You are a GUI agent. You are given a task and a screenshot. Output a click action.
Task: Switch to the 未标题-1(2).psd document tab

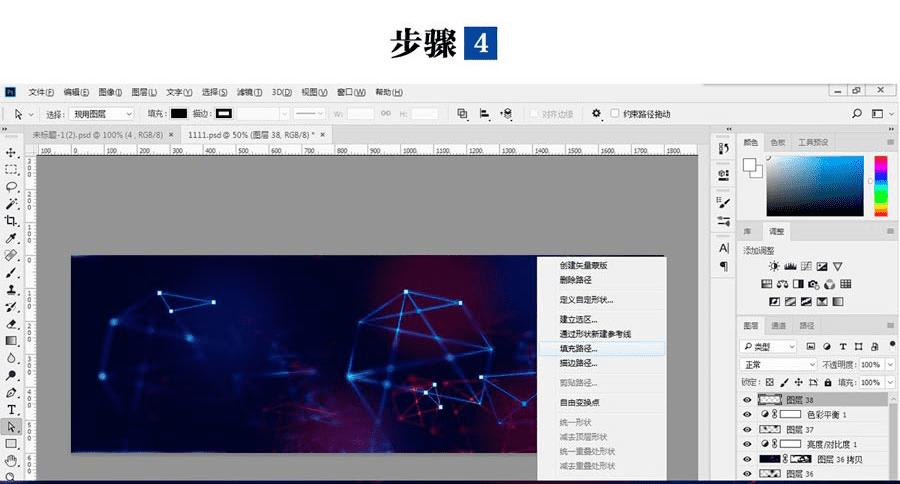(x=98, y=135)
